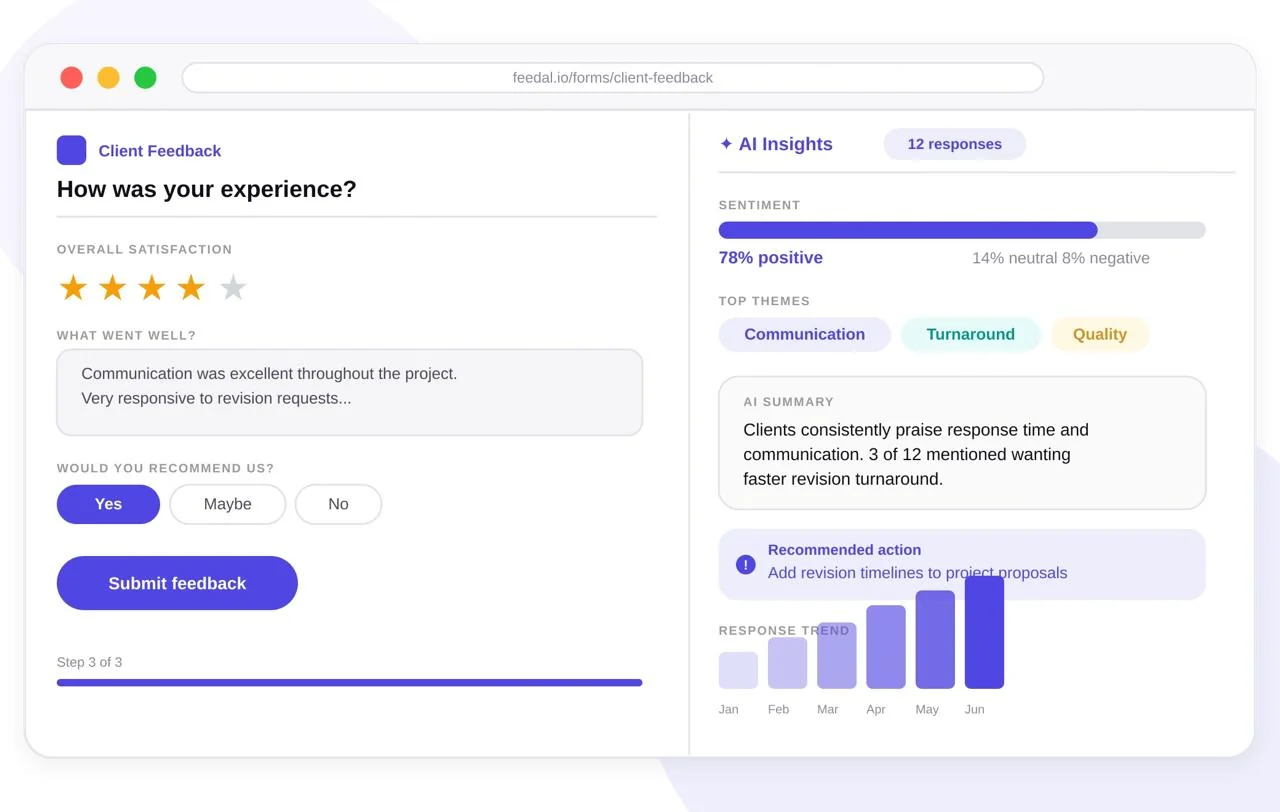Viewport: 1280px width, 812px height.
Task: Select the second satisfaction star
Action: coord(112,288)
